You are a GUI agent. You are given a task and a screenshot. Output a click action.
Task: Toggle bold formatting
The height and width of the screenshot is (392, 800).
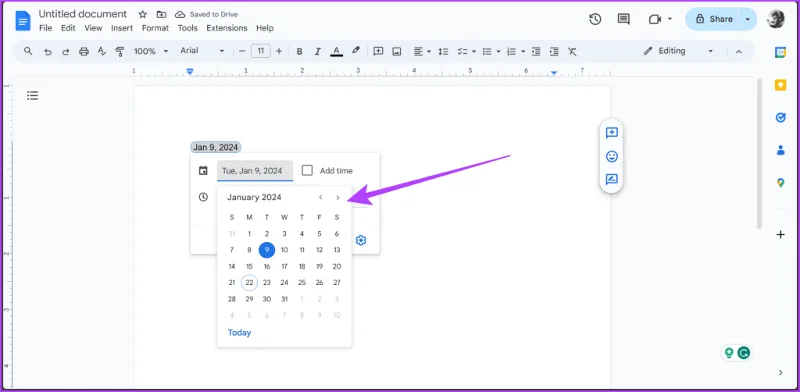coord(299,51)
